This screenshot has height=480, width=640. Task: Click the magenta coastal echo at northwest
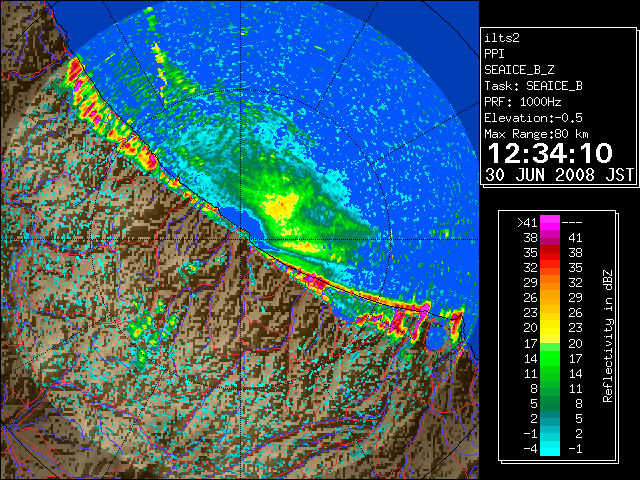pyautogui.click(x=88, y=98)
